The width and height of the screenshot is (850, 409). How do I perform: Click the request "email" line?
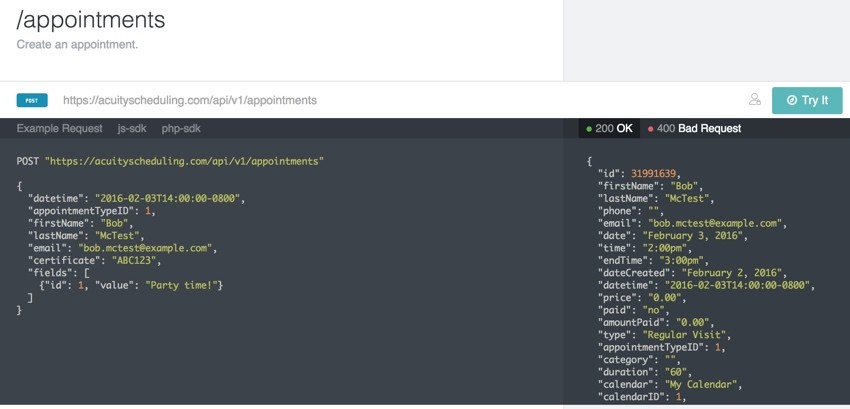[123, 248]
